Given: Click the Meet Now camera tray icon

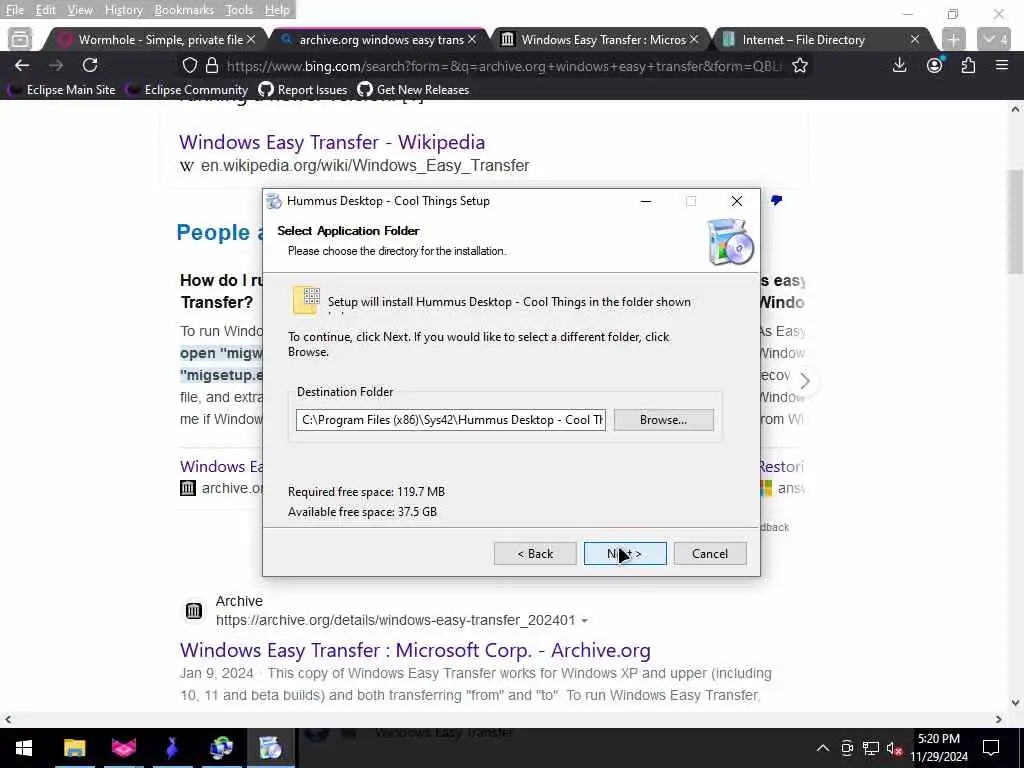Looking at the screenshot, I should [x=847, y=748].
